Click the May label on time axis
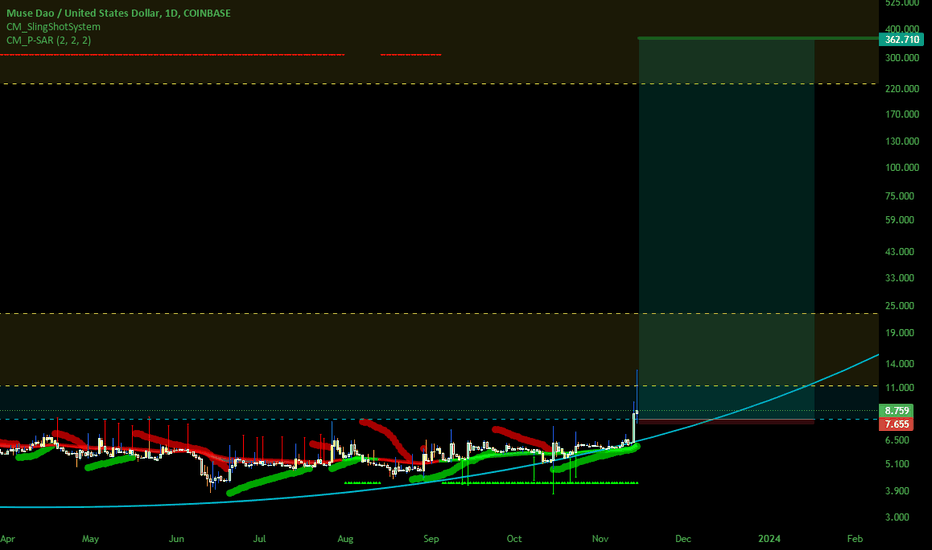932x550 pixels. pos(90,539)
